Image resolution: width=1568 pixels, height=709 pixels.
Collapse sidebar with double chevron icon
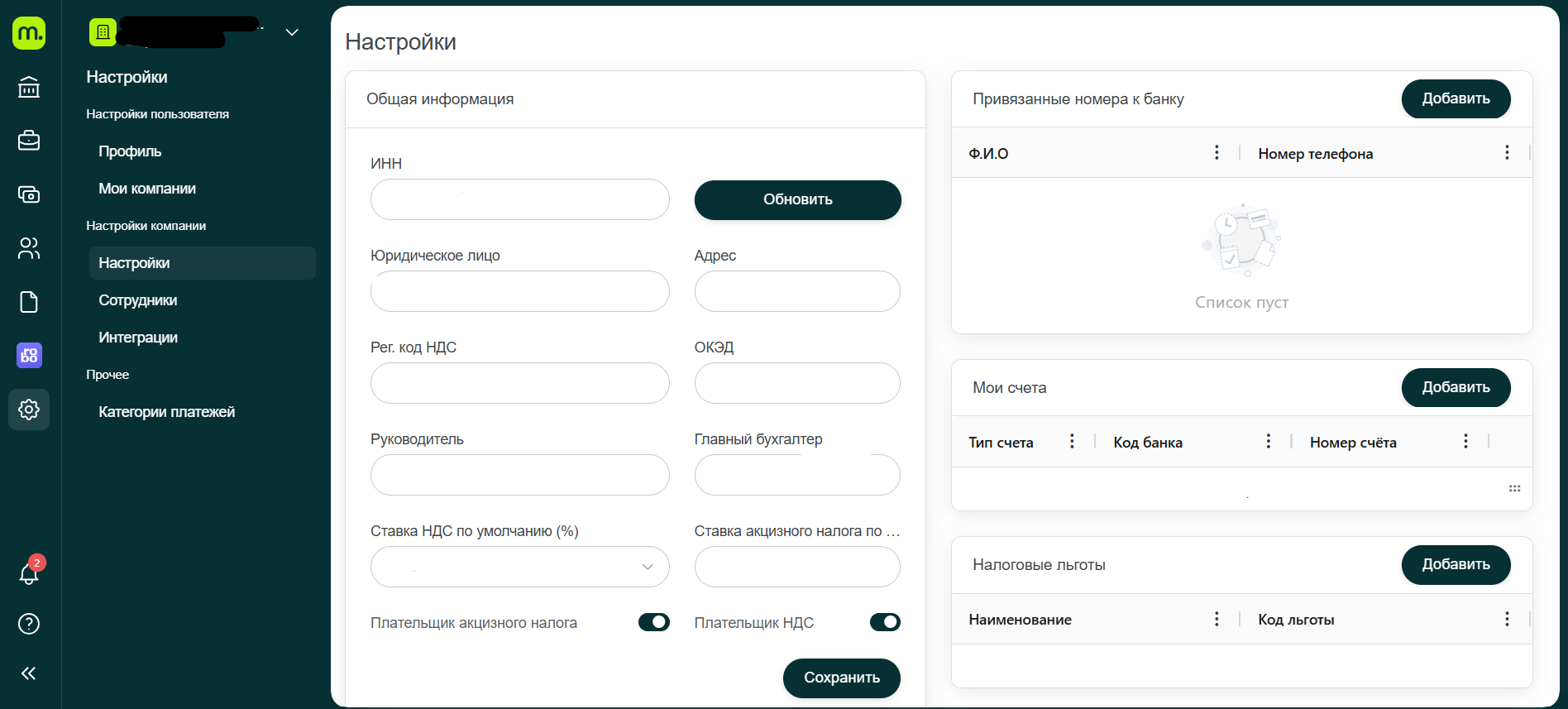click(x=29, y=673)
